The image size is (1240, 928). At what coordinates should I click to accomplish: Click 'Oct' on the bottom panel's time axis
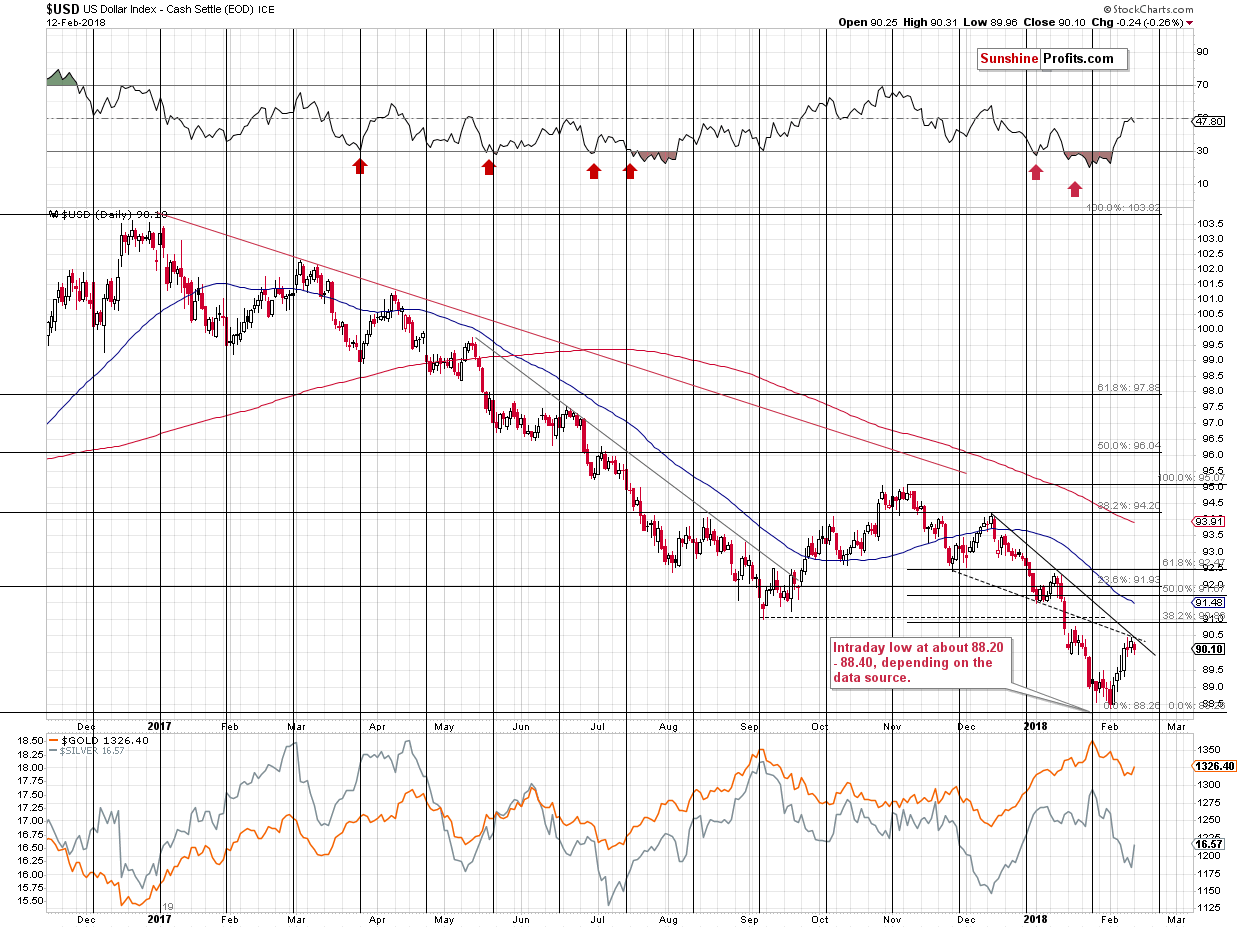point(821,919)
